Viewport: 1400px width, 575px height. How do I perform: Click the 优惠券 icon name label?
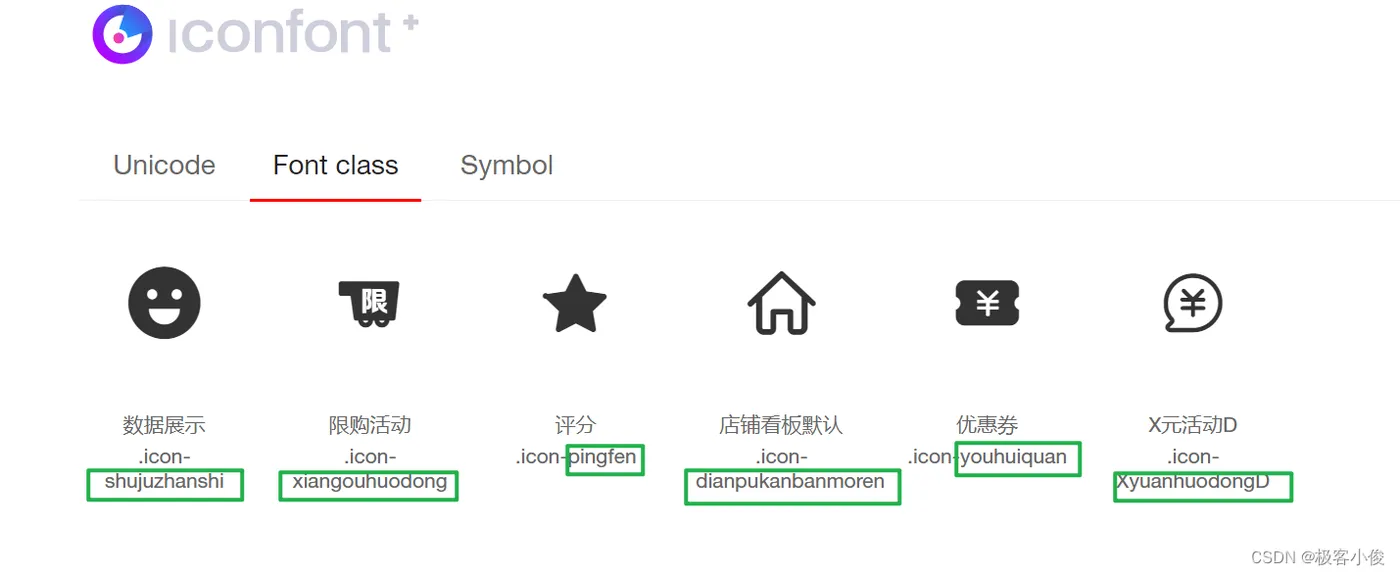987,425
